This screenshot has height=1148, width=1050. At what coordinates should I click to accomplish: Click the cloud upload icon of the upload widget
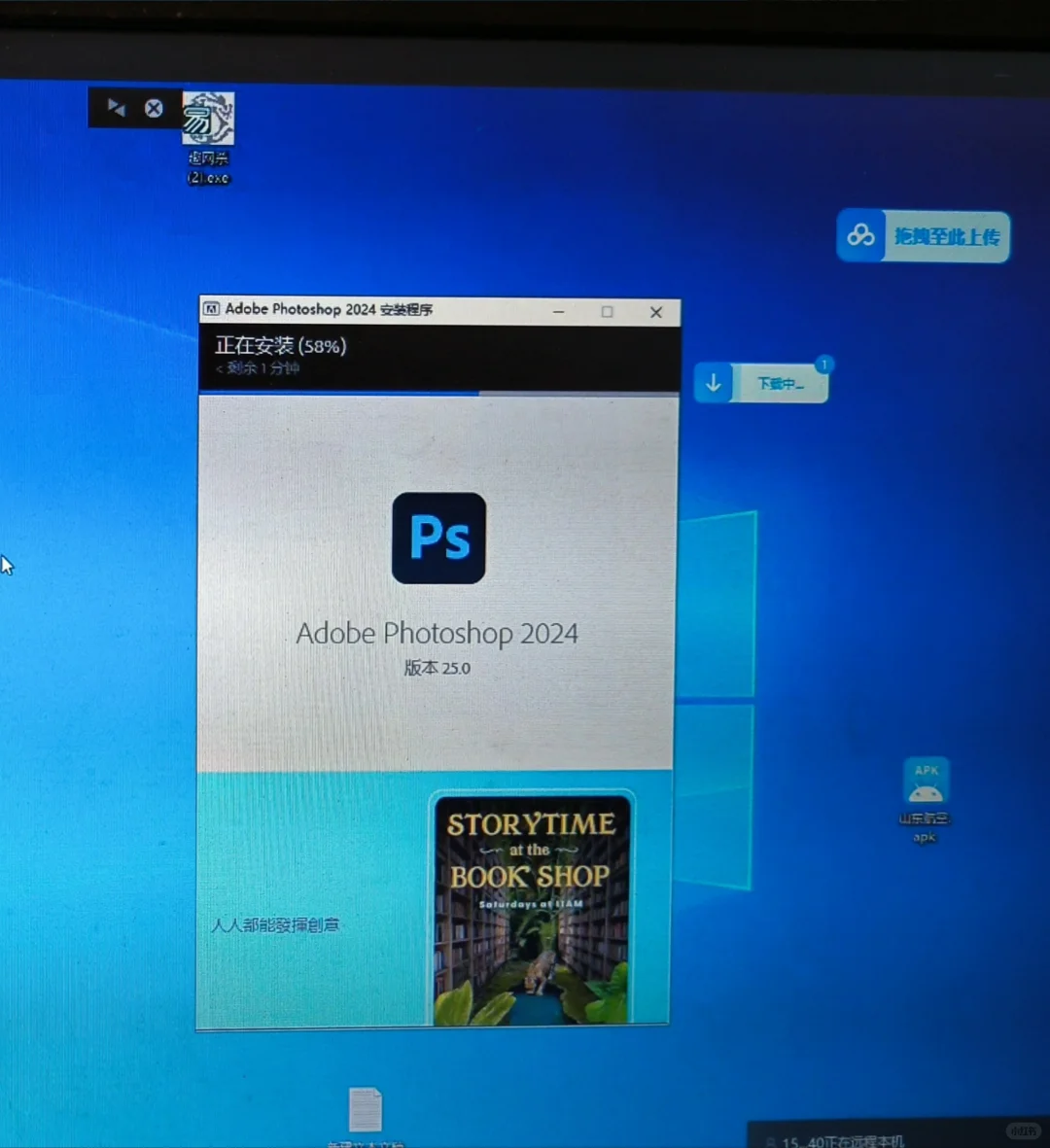[860, 236]
